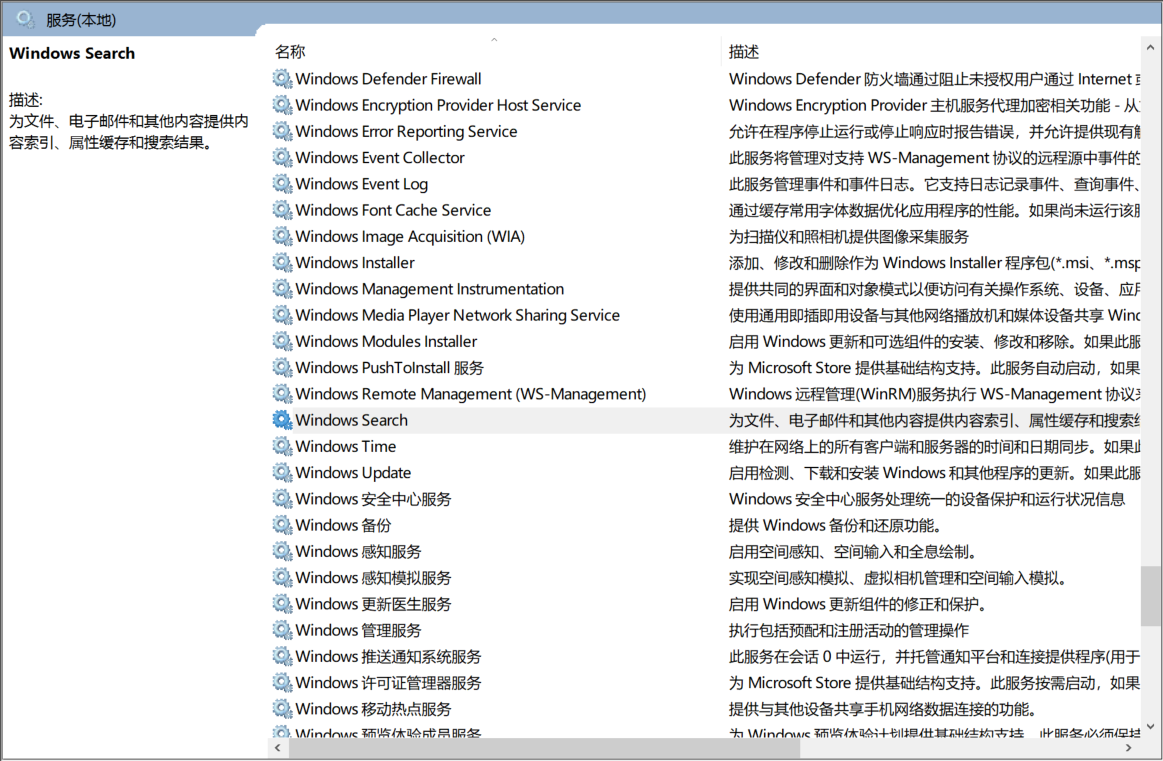
Task: Click gear icon beside Windows 感知模拟服务
Action: (282, 577)
